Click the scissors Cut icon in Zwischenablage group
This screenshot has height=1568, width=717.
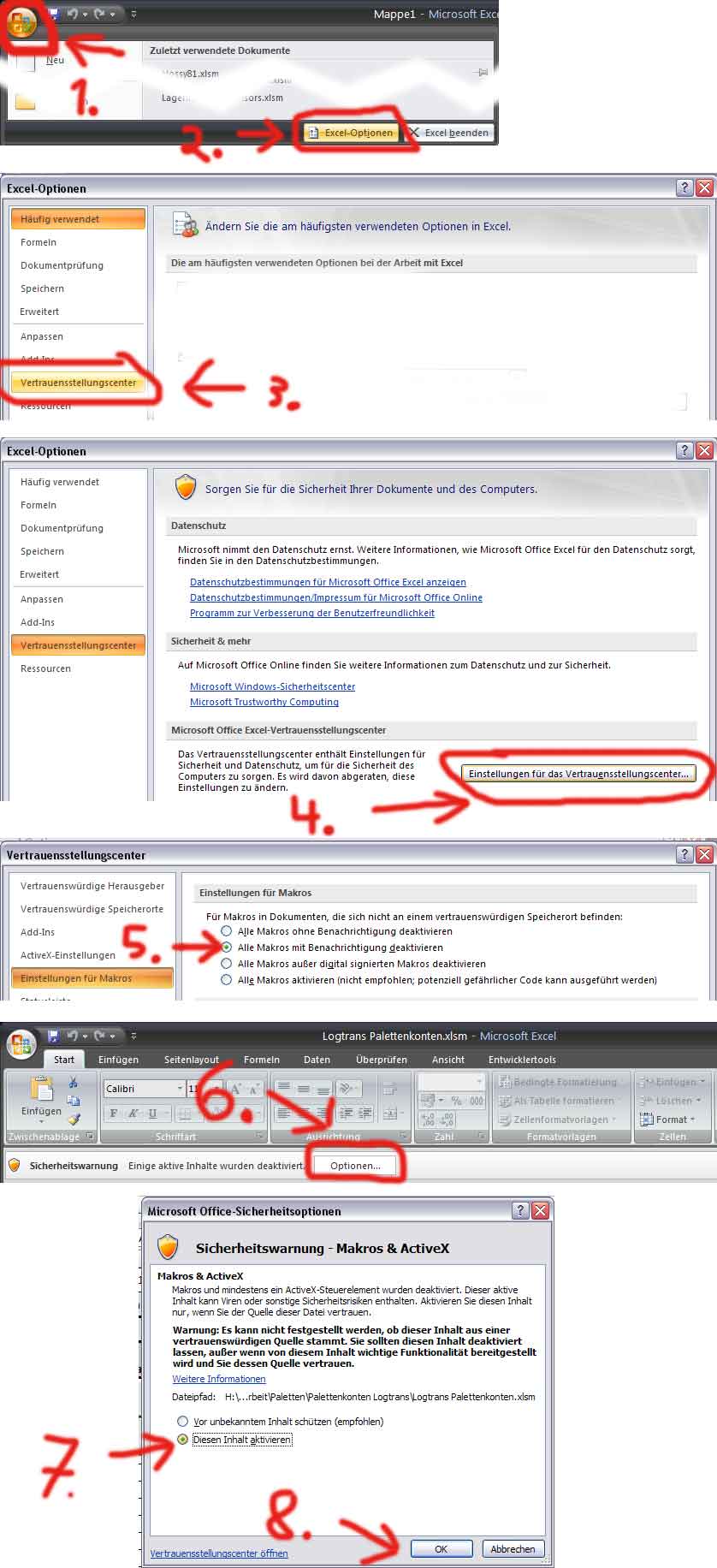click(x=74, y=1083)
